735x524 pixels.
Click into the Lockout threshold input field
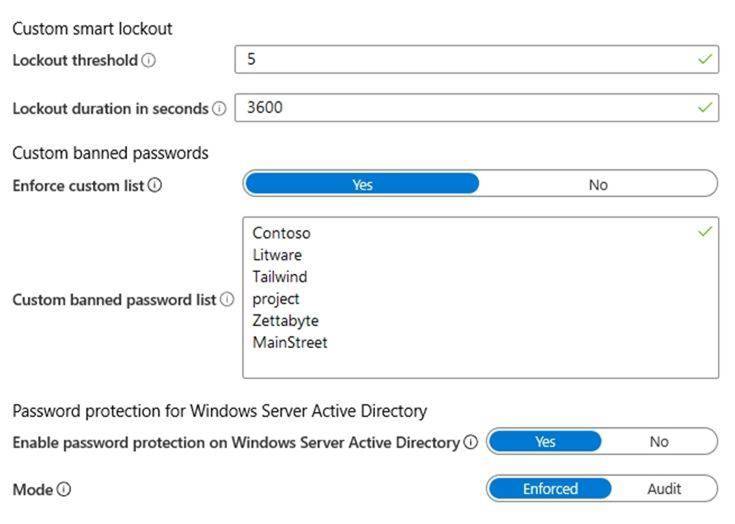click(x=460, y=60)
